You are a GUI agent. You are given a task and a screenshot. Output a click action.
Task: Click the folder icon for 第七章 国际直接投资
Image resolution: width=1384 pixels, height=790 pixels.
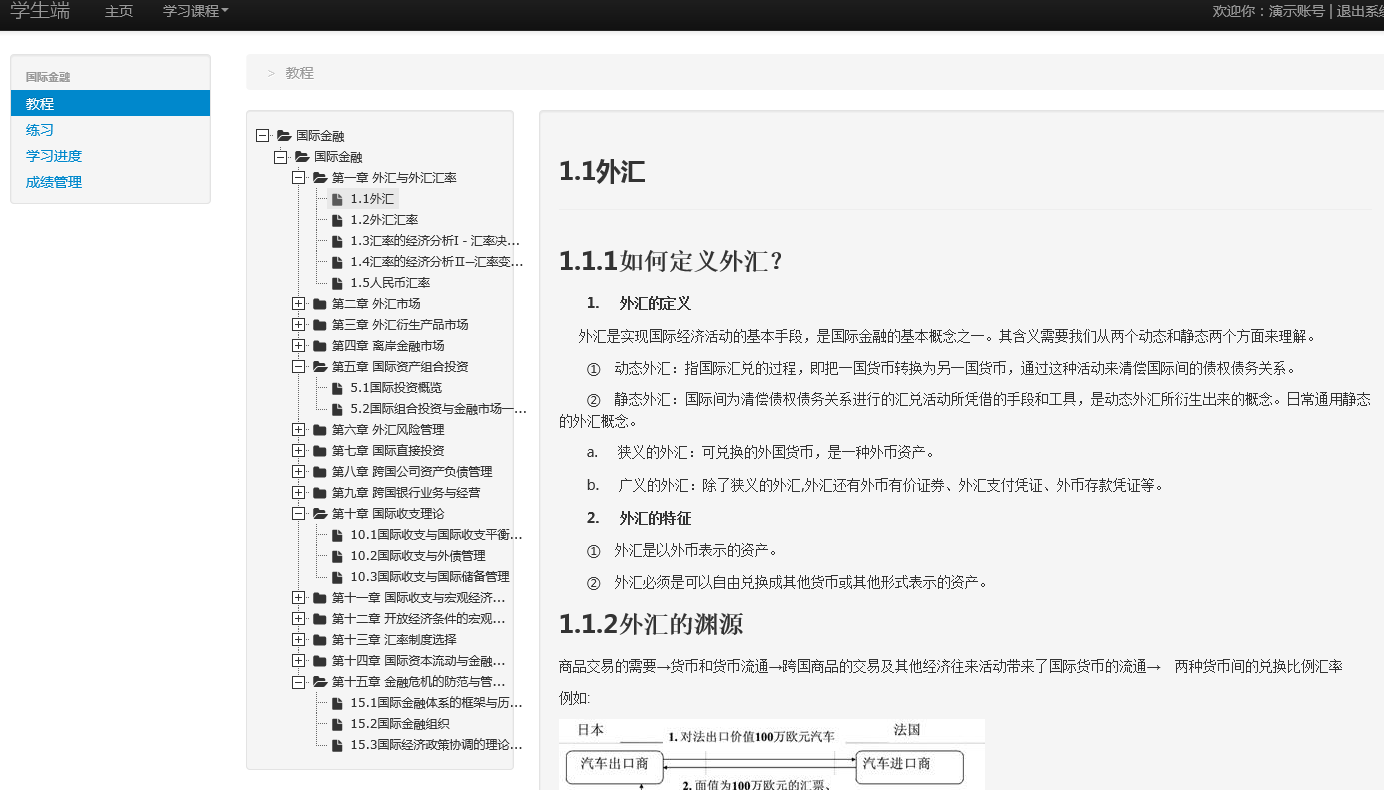click(319, 451)
